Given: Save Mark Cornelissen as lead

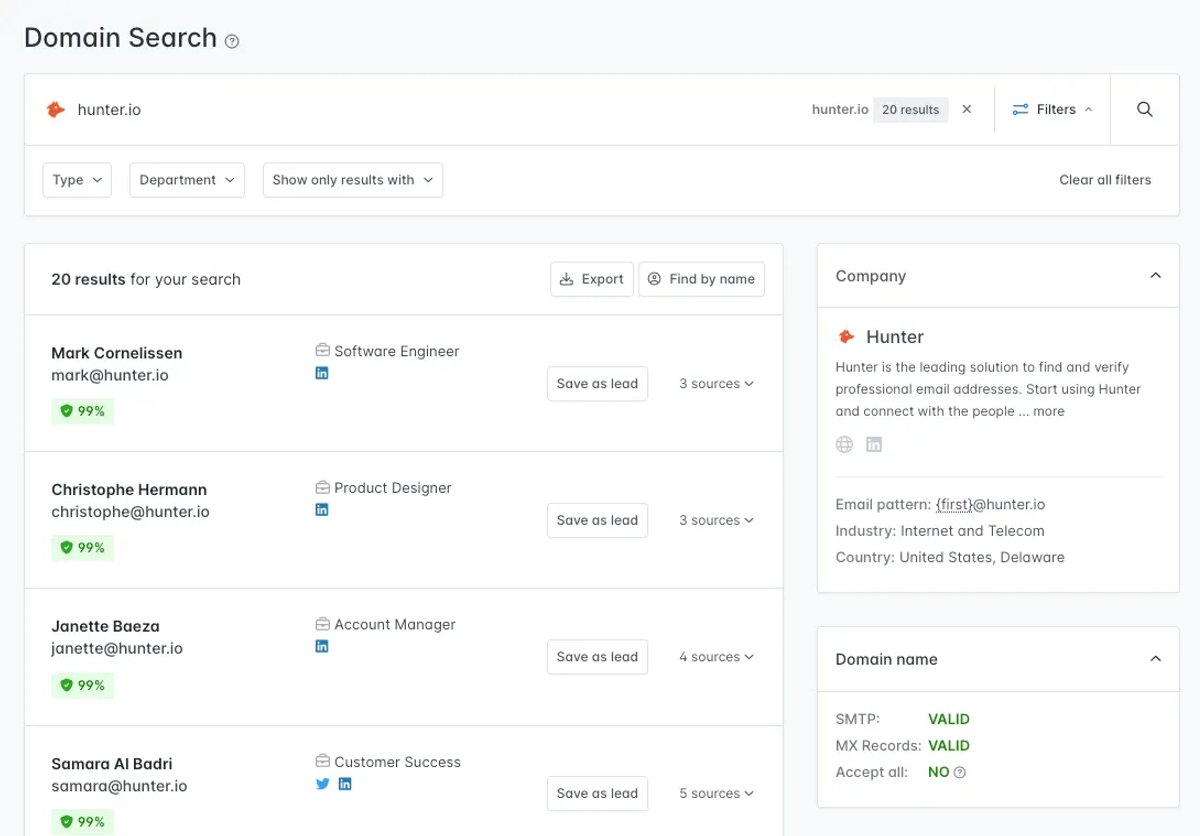Looking at the screenshot, I should point(597,384).
